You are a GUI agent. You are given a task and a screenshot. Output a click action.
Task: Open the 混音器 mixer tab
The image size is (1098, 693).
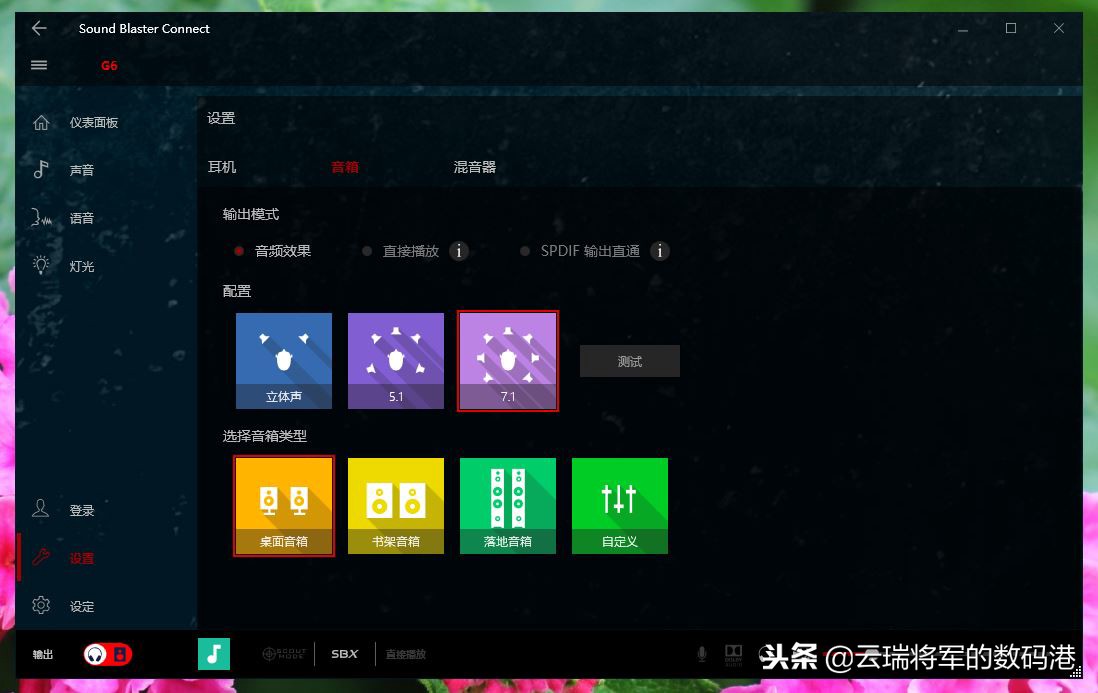pyautogui.click(x=474, y=166)
